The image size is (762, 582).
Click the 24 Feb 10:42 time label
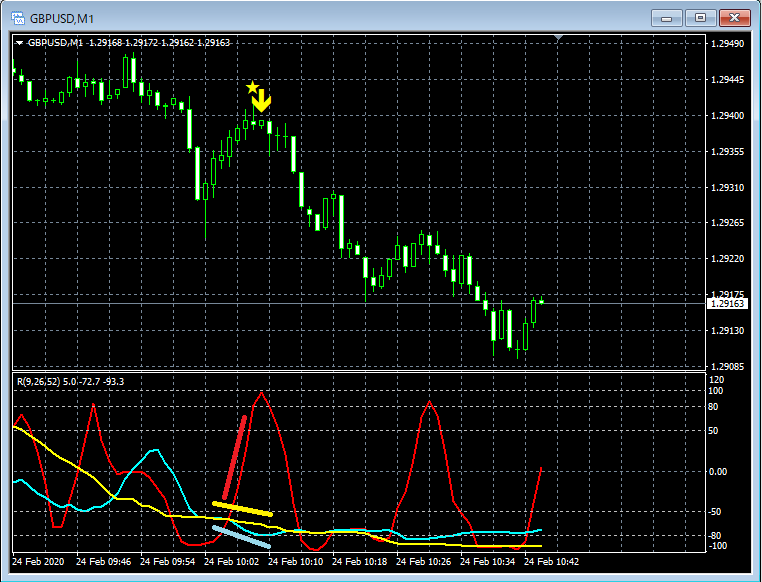tap(552, 562)
